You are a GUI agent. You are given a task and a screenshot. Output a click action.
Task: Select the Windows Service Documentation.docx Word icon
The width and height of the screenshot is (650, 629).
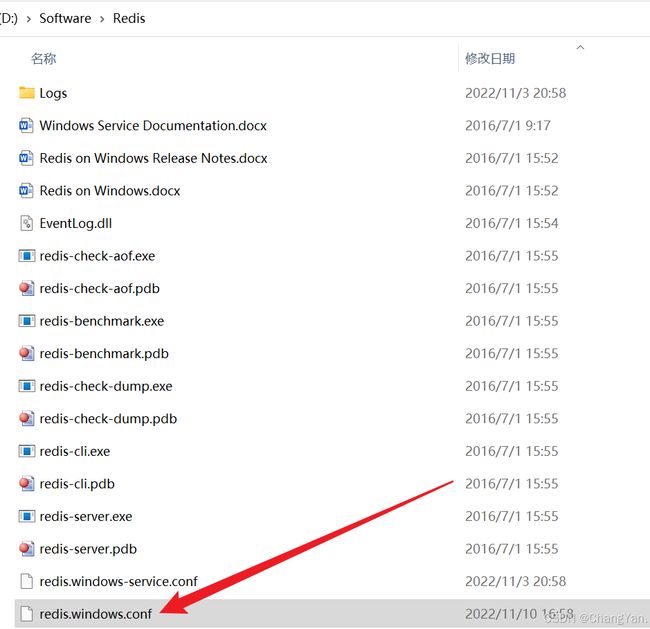pyautogui.click(x=27, y=125)
